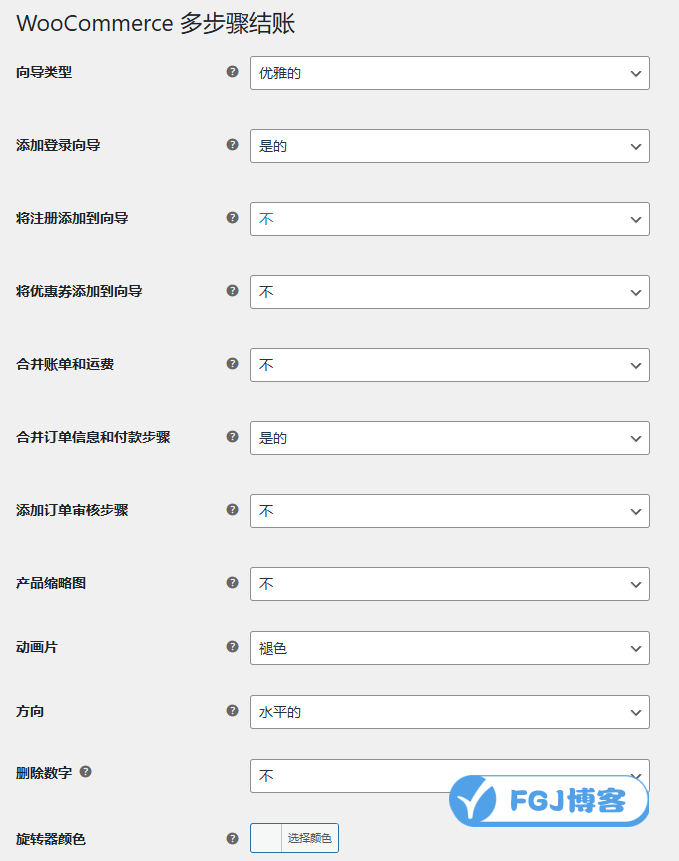
Task: Click help icon beside 产品缩略图
Action: 233,583
